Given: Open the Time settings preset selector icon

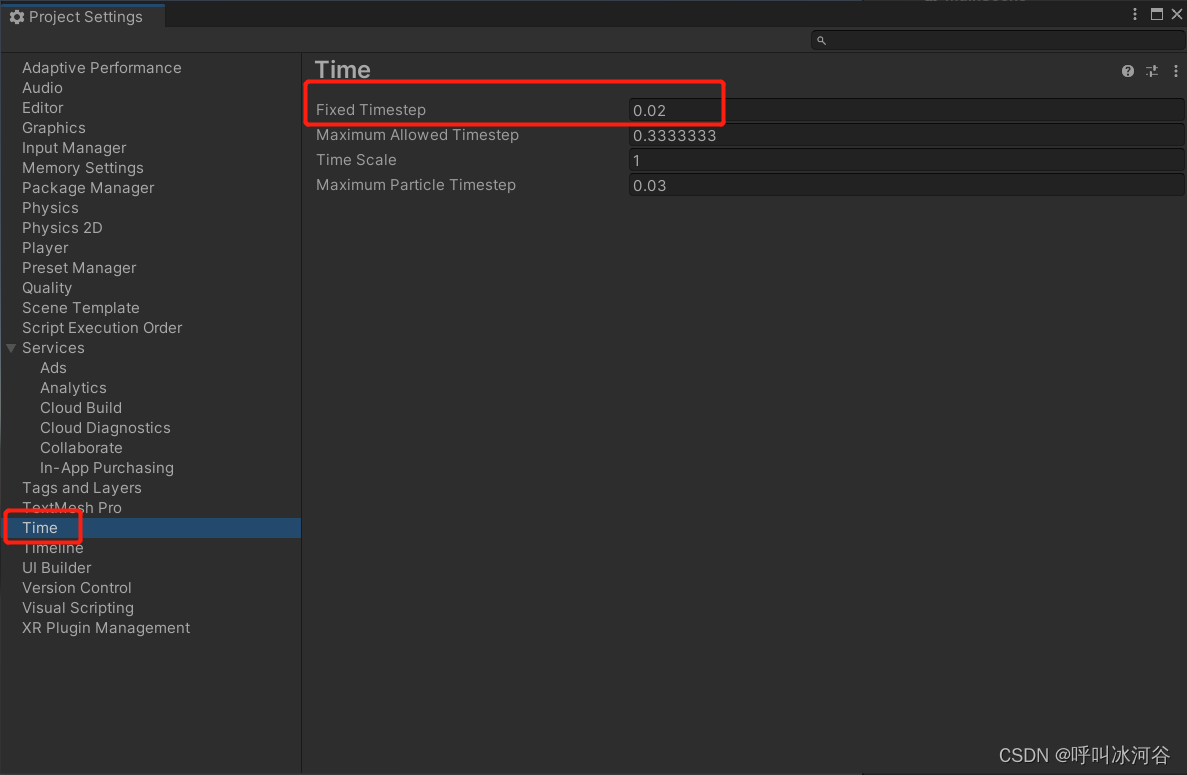Looking at the screenshot, I should pos(1151,71).
